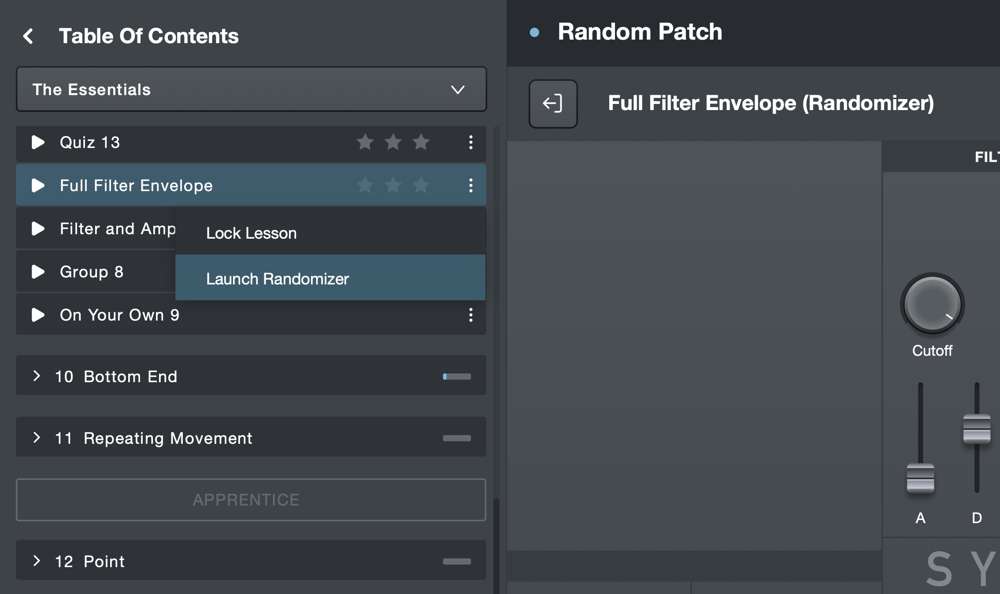
Task: Expand chapter 10 Bottom End
Action: click(x=251, y=376)
